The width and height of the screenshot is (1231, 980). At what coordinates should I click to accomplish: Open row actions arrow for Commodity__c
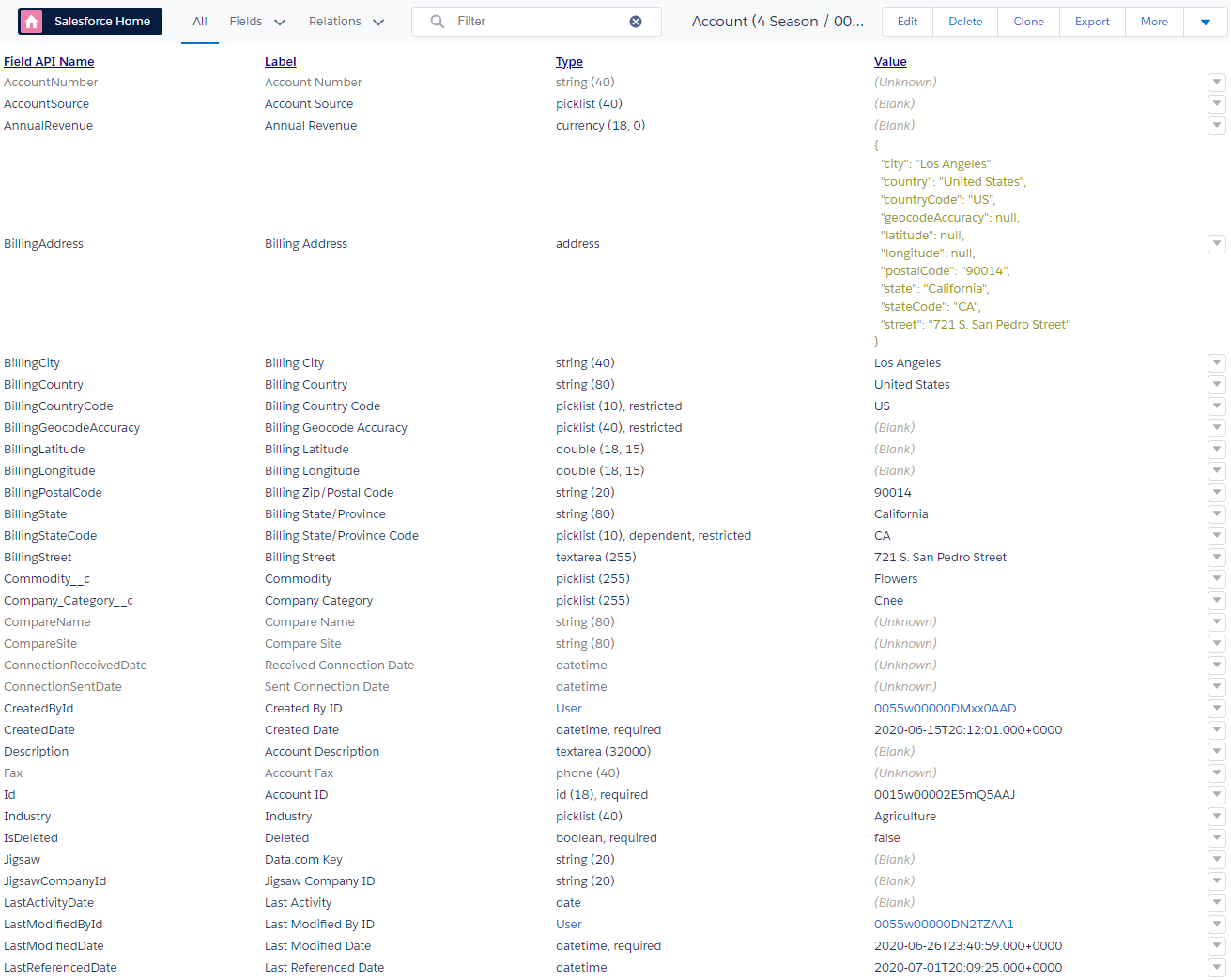[x=1217, y=579]
